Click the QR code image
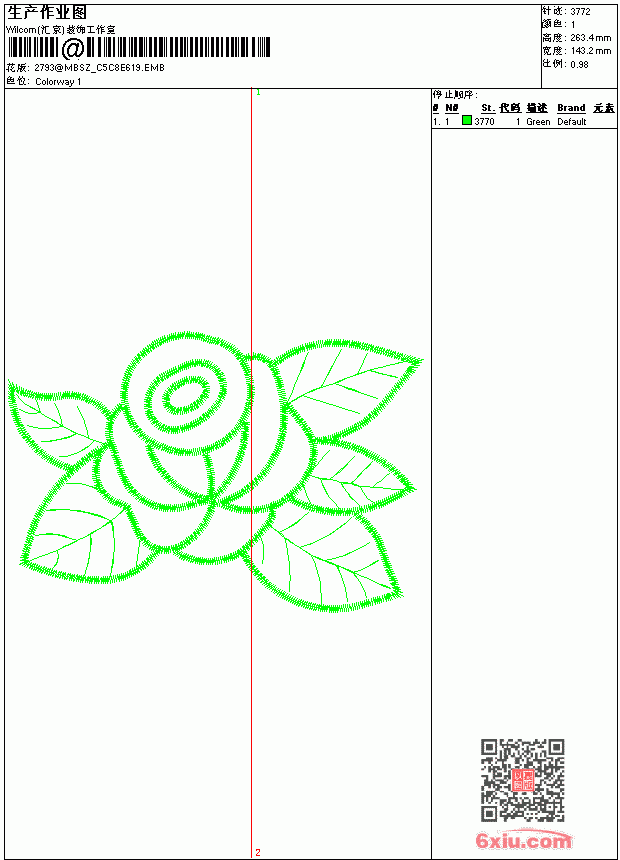The height and width of the screenshot is (860, 620). click(523, 780)
